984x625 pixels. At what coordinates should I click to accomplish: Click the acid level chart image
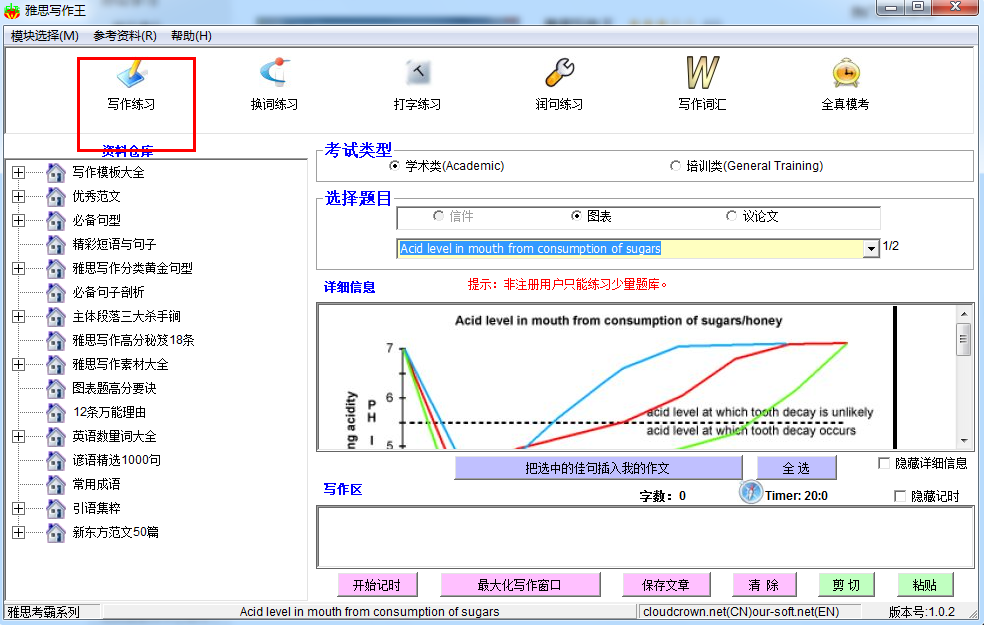click(x=606, y=378)
